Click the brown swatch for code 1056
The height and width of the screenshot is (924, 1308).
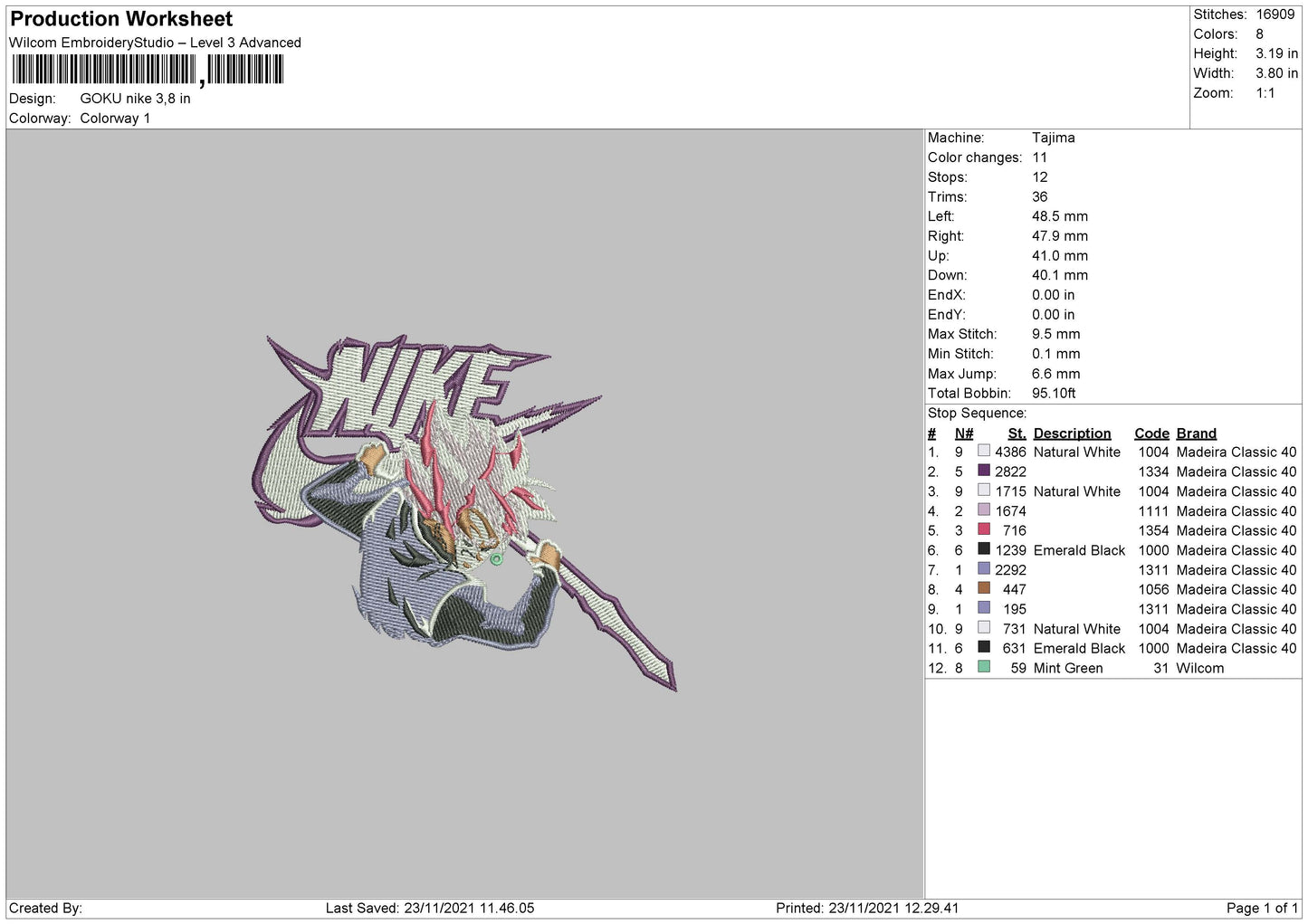tap(984, 589)
